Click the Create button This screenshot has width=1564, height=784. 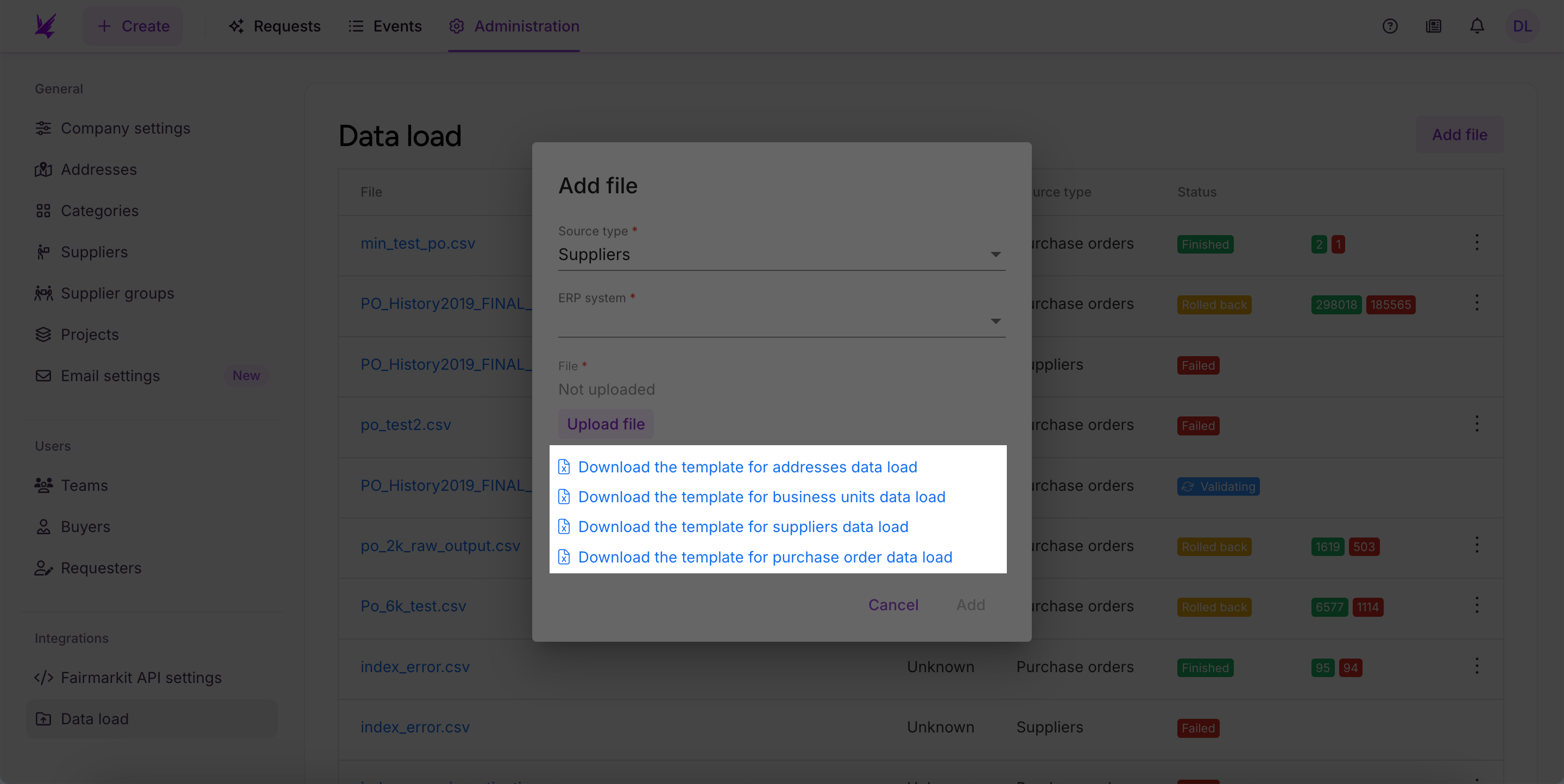[x=133, y=26]
